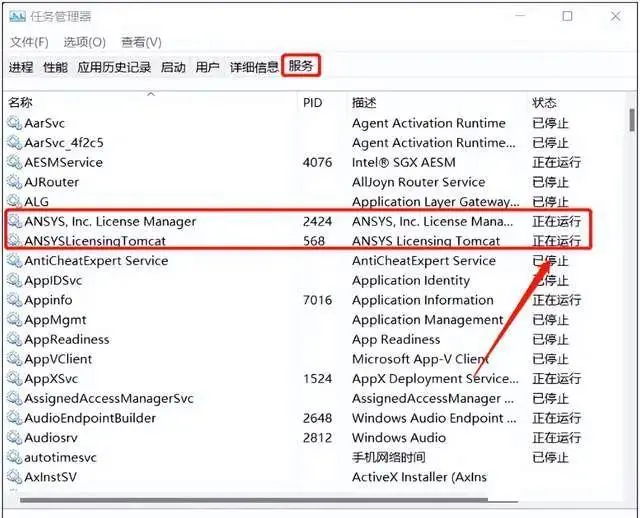Viewport: 640px width, 518px height.
Task: Click the autotimesvc service icon
Action: (x=14, y=457)
